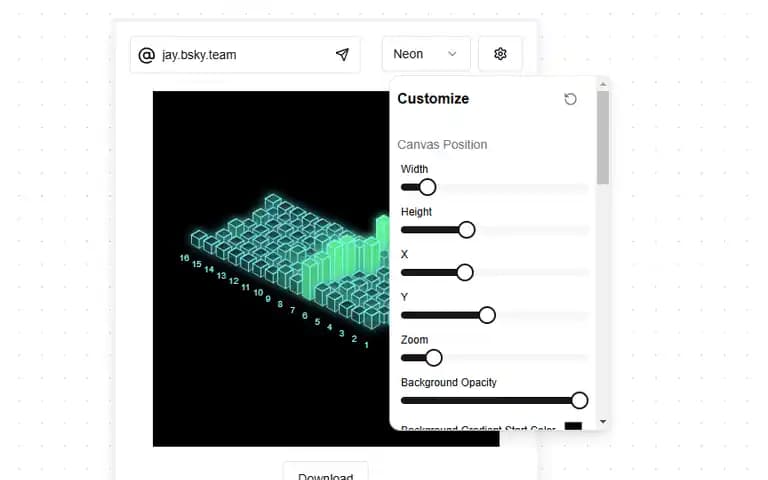Click the Y position slider handle
The height and width of the screenshot is (480, 768).
pyautogui.click(x=486, y=315)
